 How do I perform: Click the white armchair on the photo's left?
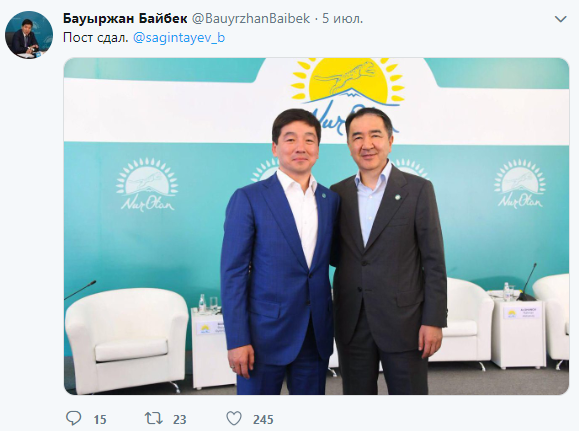127,338
